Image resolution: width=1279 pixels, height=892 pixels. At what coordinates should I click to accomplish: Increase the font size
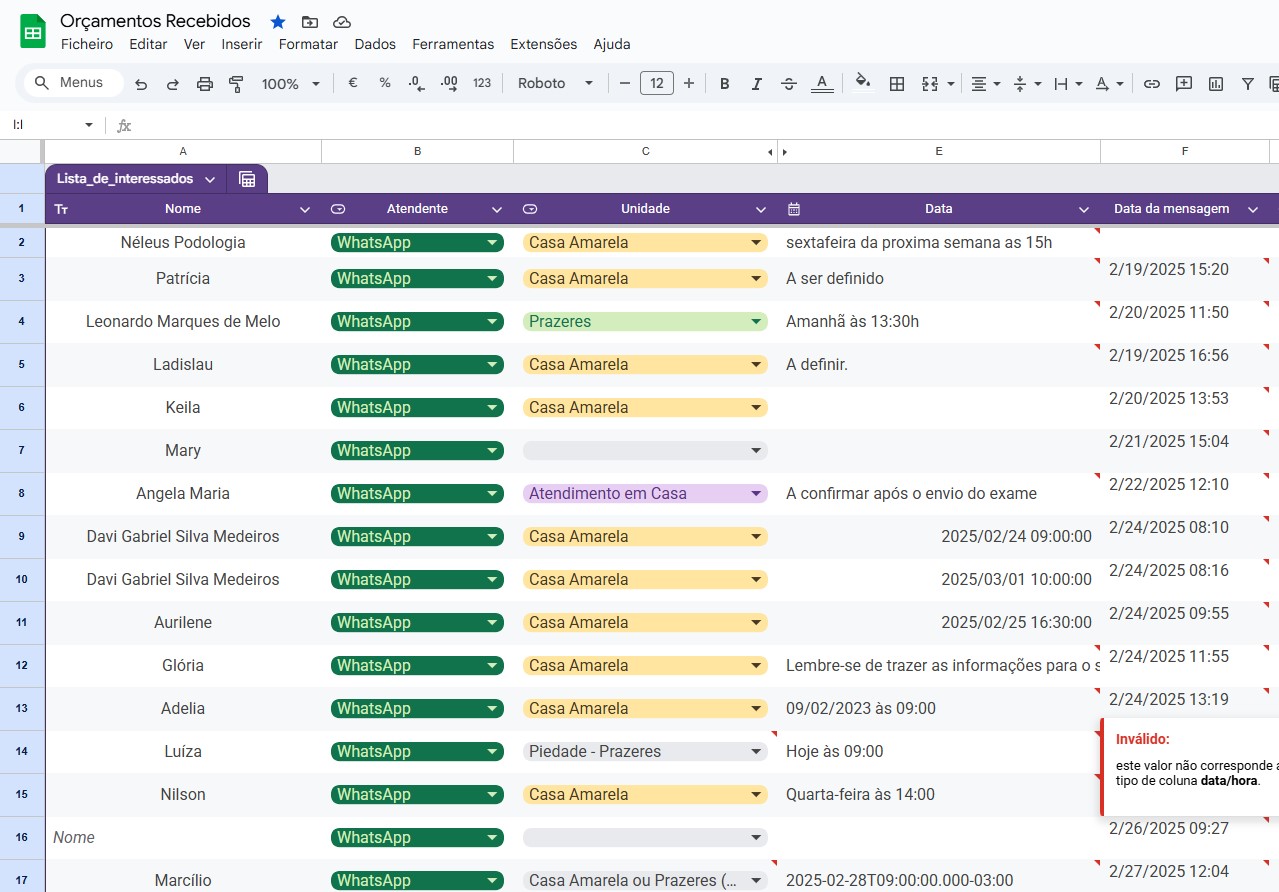(x=689, y=83)
